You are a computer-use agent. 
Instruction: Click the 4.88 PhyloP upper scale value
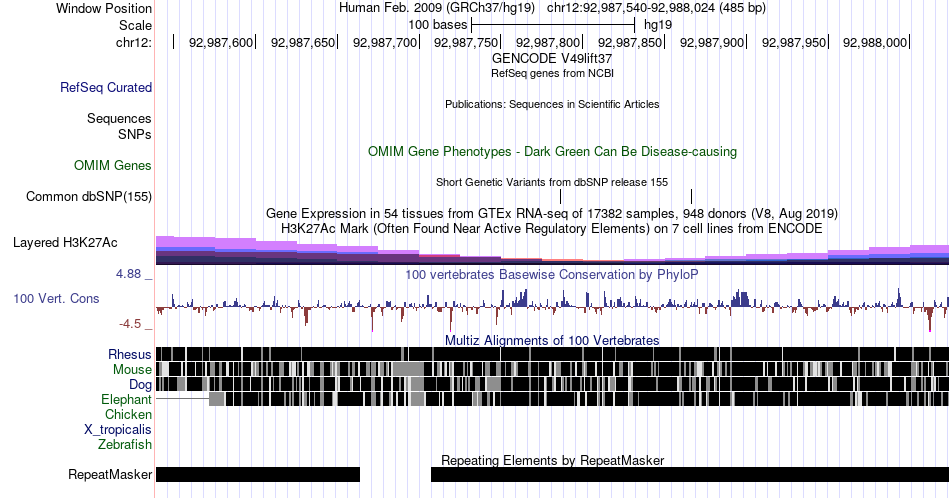[x=128, y=274]
